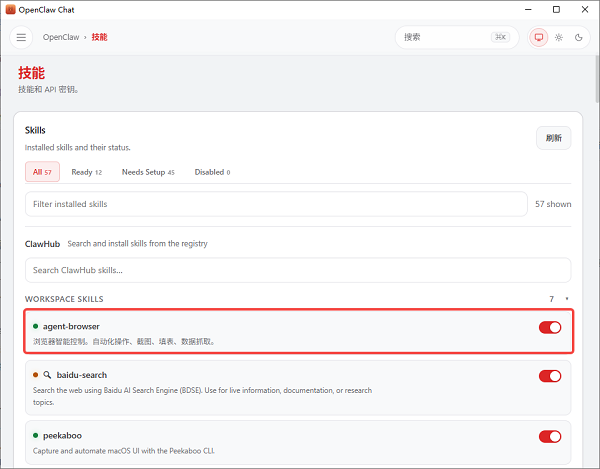This screenshot has width=600, height=469.
Task: Go to OpenClaw breadcrumb link
Action: (61, 37)
